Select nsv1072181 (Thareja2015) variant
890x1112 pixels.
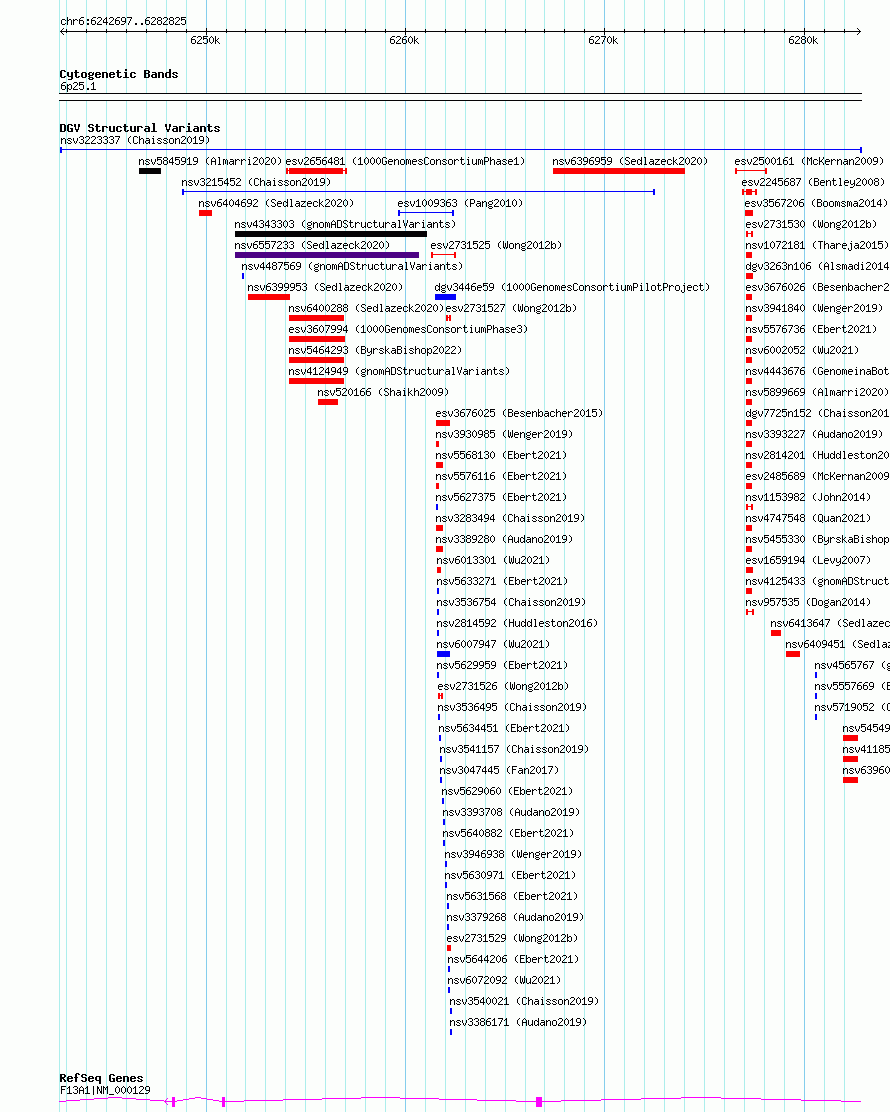pos(817,245)
